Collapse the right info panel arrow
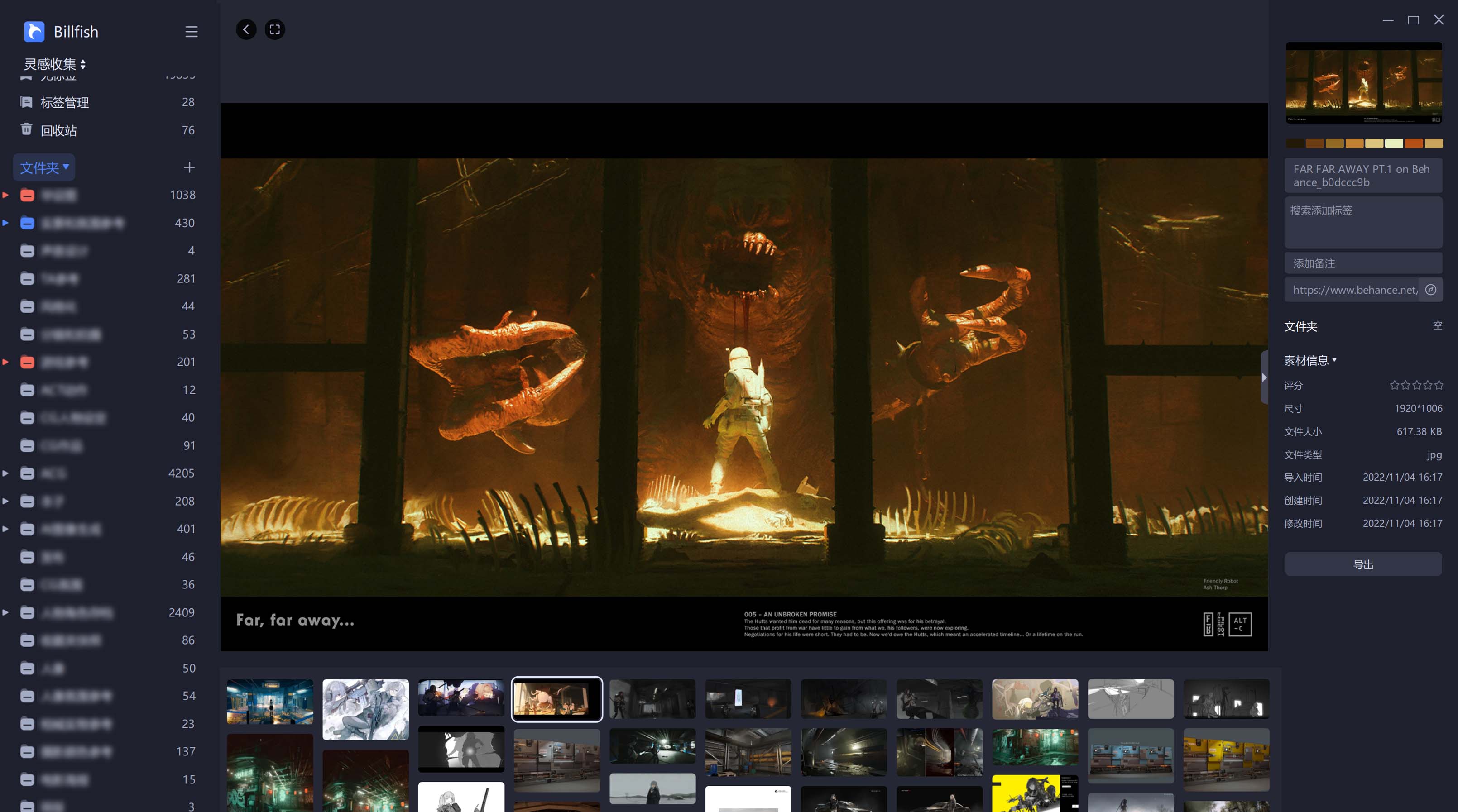This screenshot has height=812, width=1458. click(x=1264, y=377)
